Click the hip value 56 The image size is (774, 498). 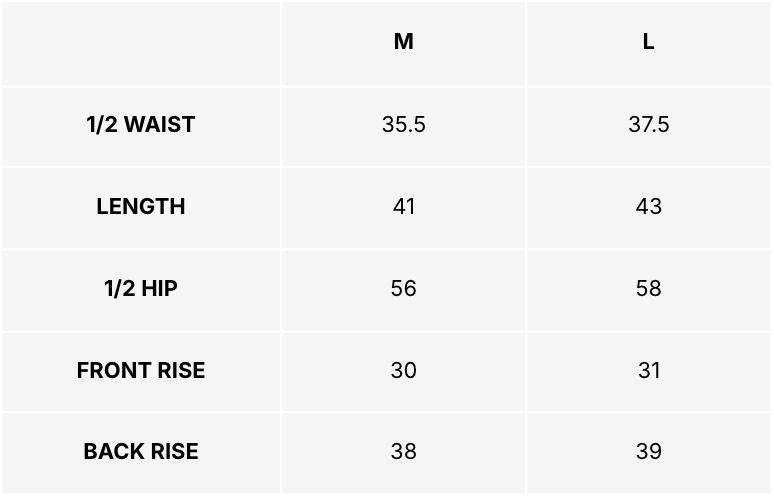pyautogui.click(x=403, y=289)
